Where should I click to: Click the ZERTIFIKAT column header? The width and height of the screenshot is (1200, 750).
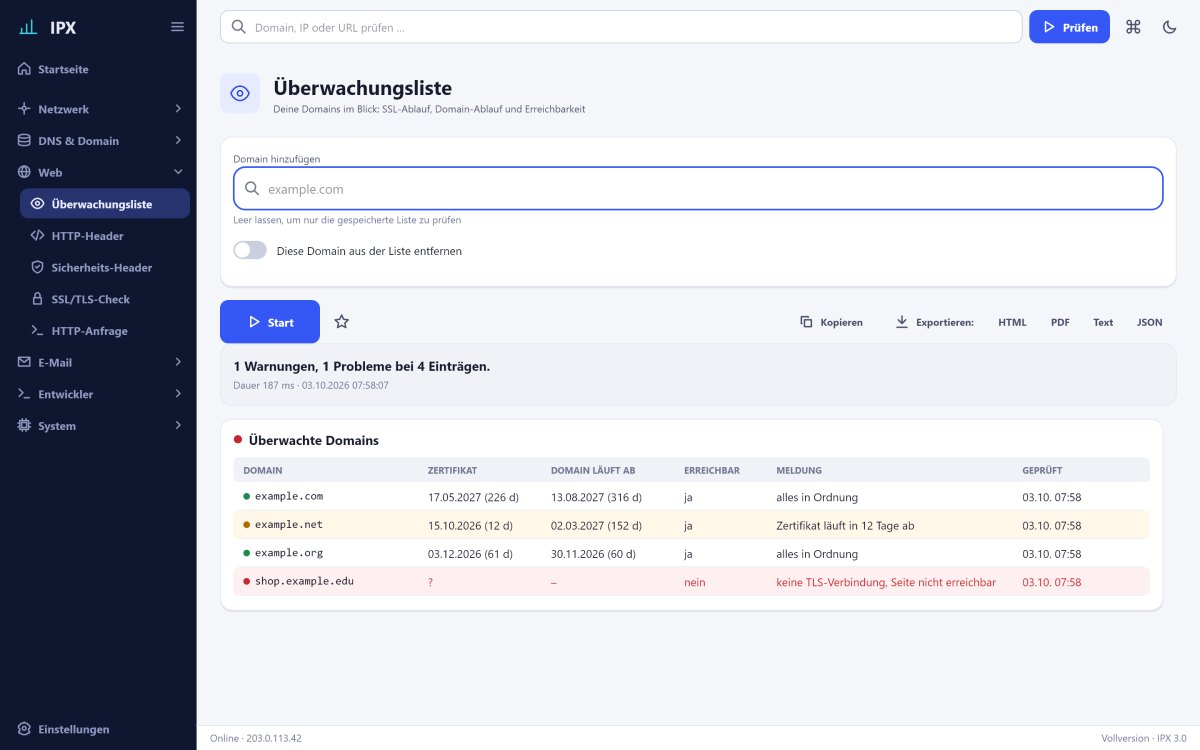point(452,470)
